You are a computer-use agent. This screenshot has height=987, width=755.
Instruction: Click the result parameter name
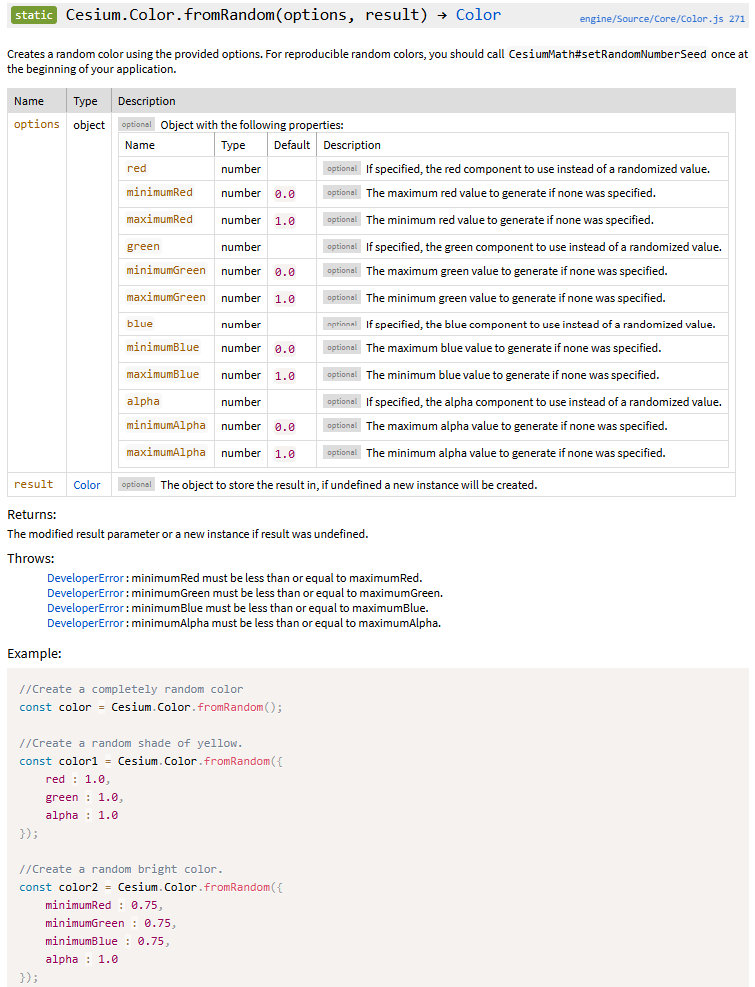33,484
